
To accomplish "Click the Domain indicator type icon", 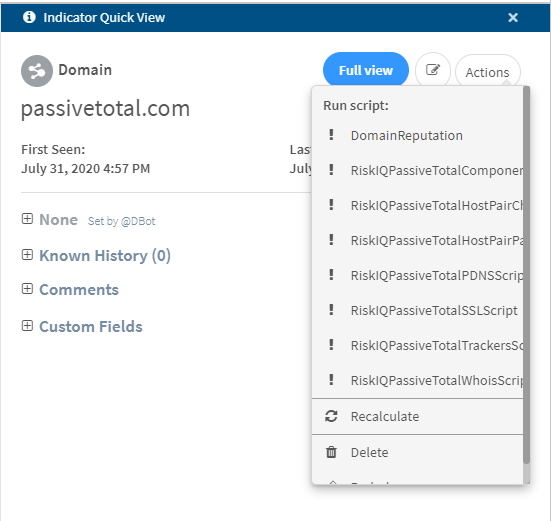I will [37, 71].
